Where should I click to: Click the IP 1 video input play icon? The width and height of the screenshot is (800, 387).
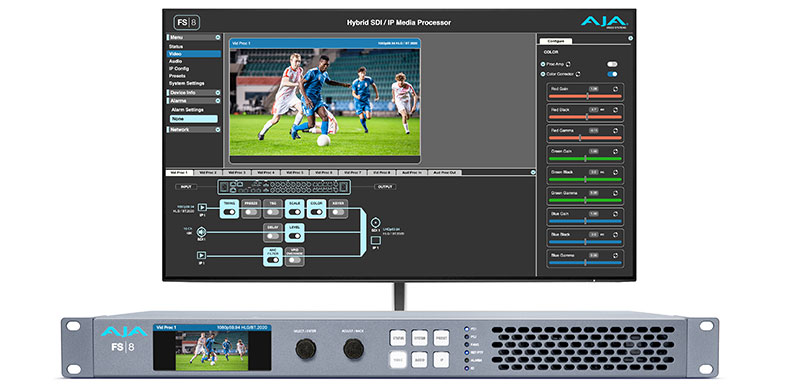tap(203, 207)
